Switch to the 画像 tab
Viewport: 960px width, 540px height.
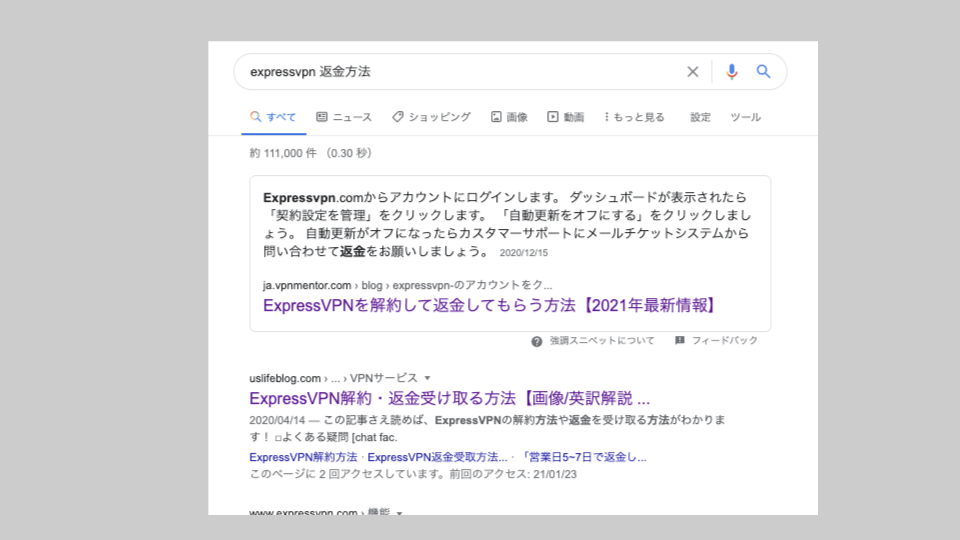(509, 117)
